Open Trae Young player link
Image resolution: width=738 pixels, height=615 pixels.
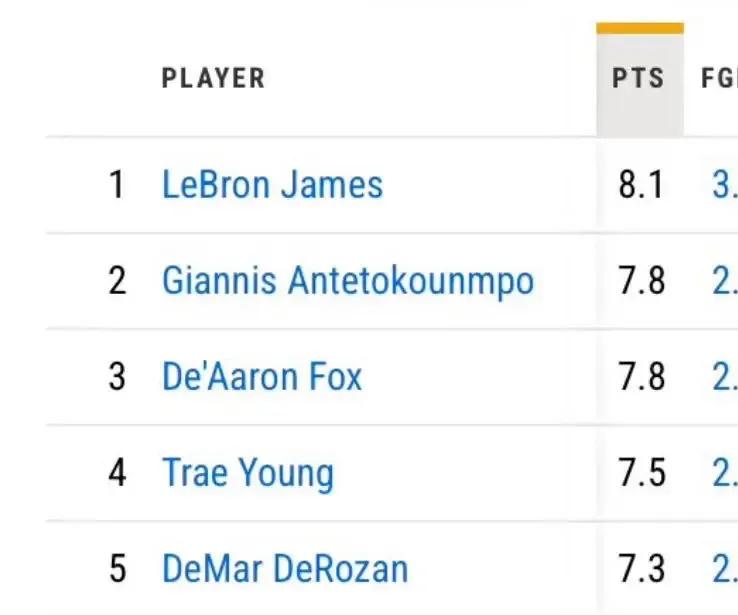coord(248,473)
